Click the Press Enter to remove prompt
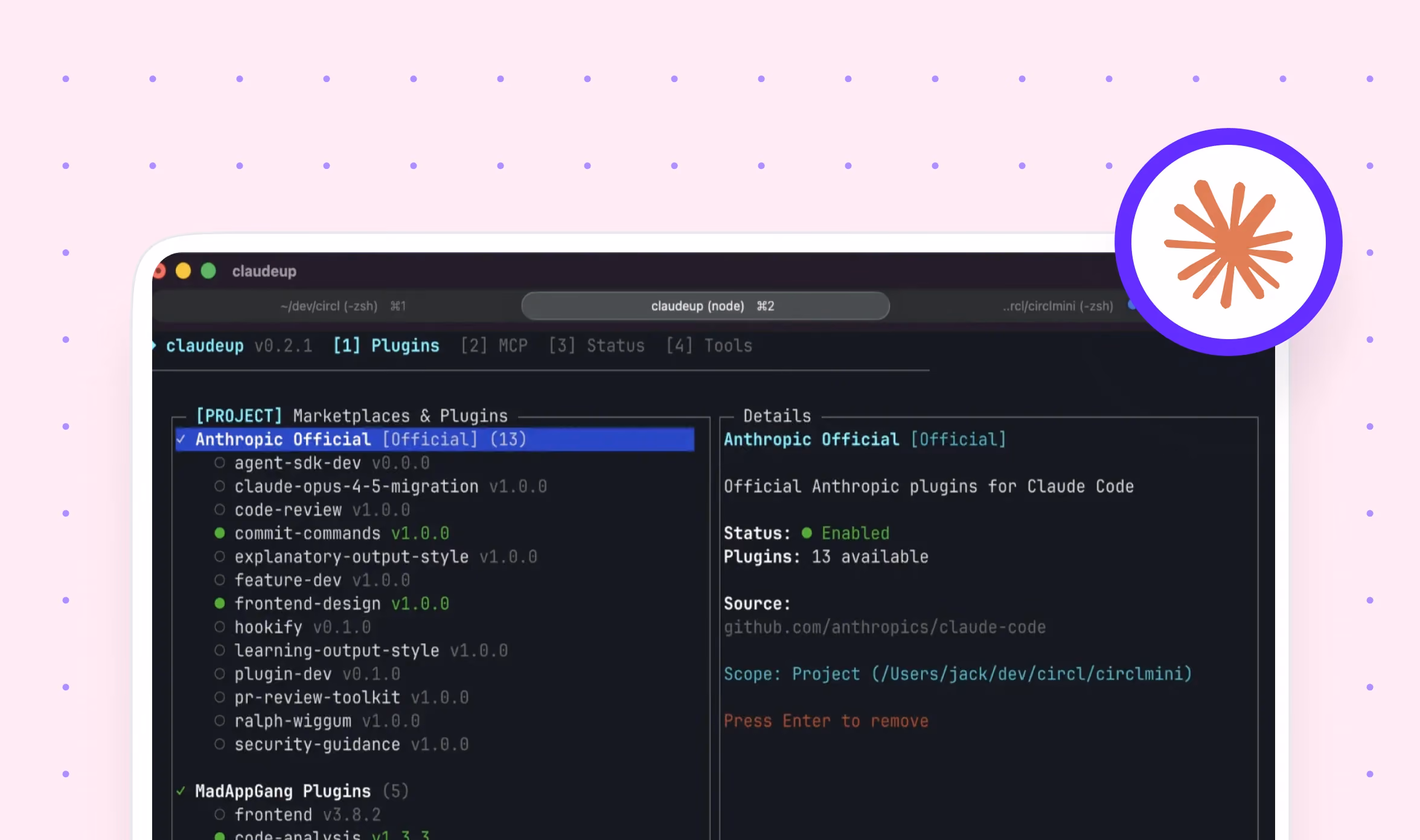1420x840 pixels. pyautogui.click(x=826, y=721)
